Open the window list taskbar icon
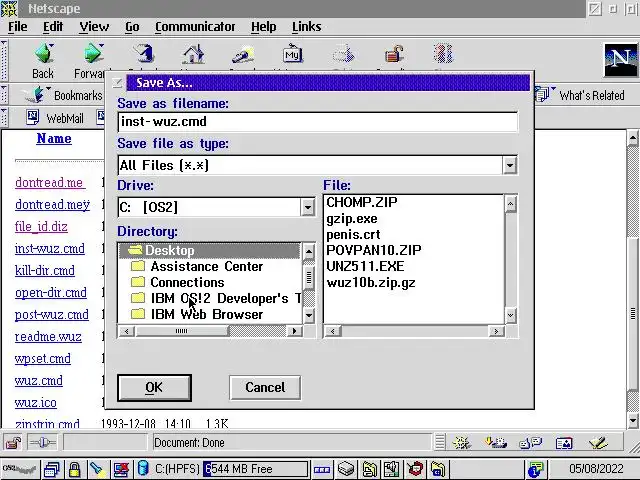Screen dimensions: 640x480 coord(52,469)
